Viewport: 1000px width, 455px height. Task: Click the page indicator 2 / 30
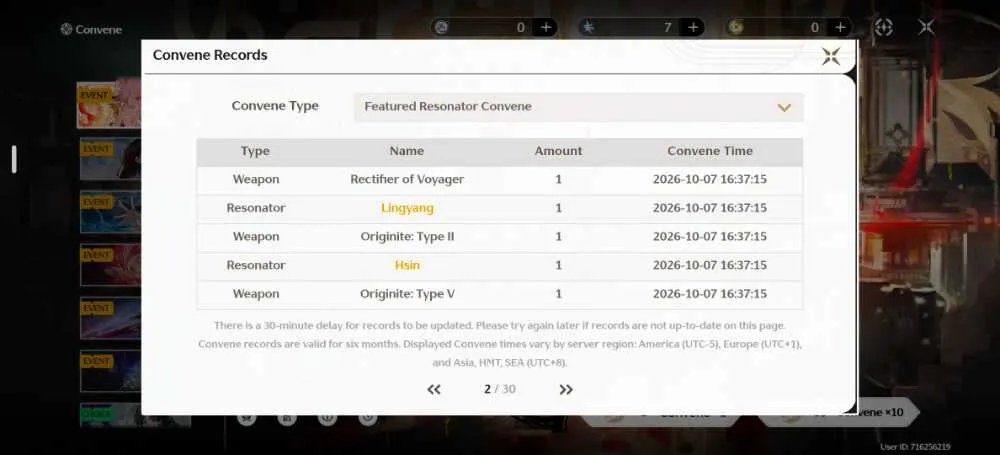point(499,389)
